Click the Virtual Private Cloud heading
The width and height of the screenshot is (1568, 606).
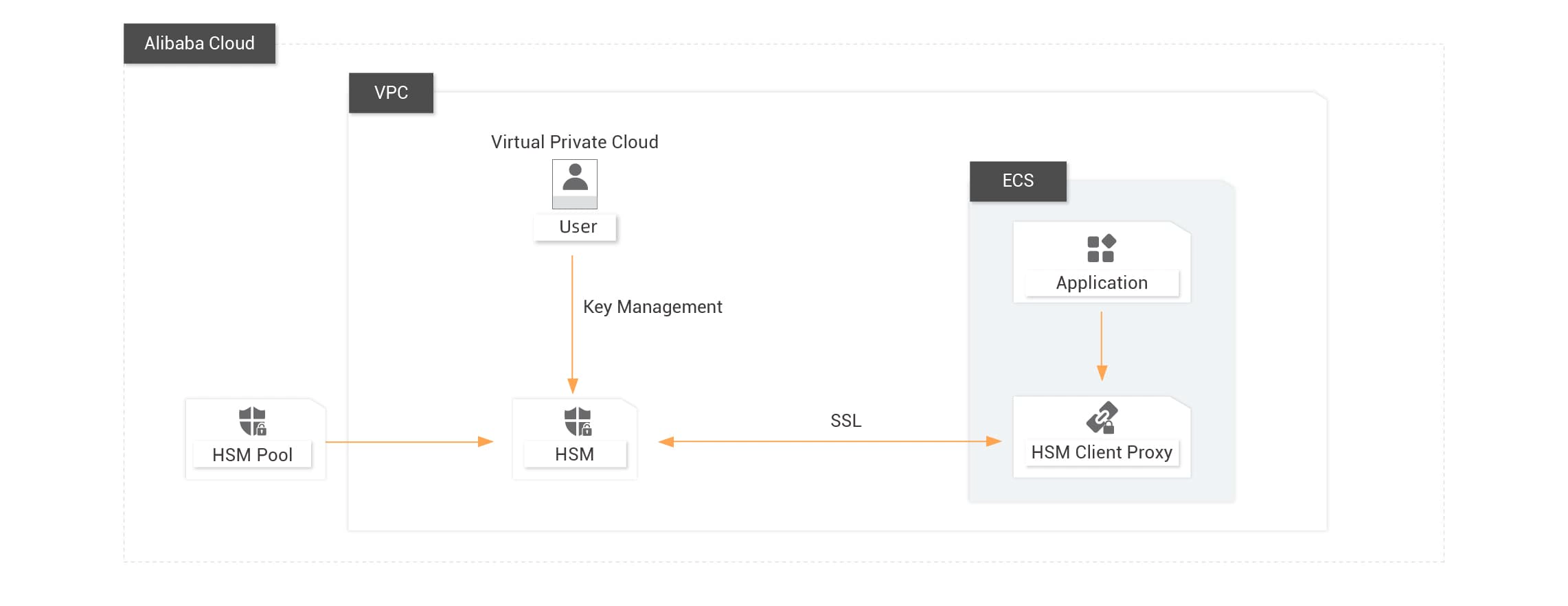(574, 142)
